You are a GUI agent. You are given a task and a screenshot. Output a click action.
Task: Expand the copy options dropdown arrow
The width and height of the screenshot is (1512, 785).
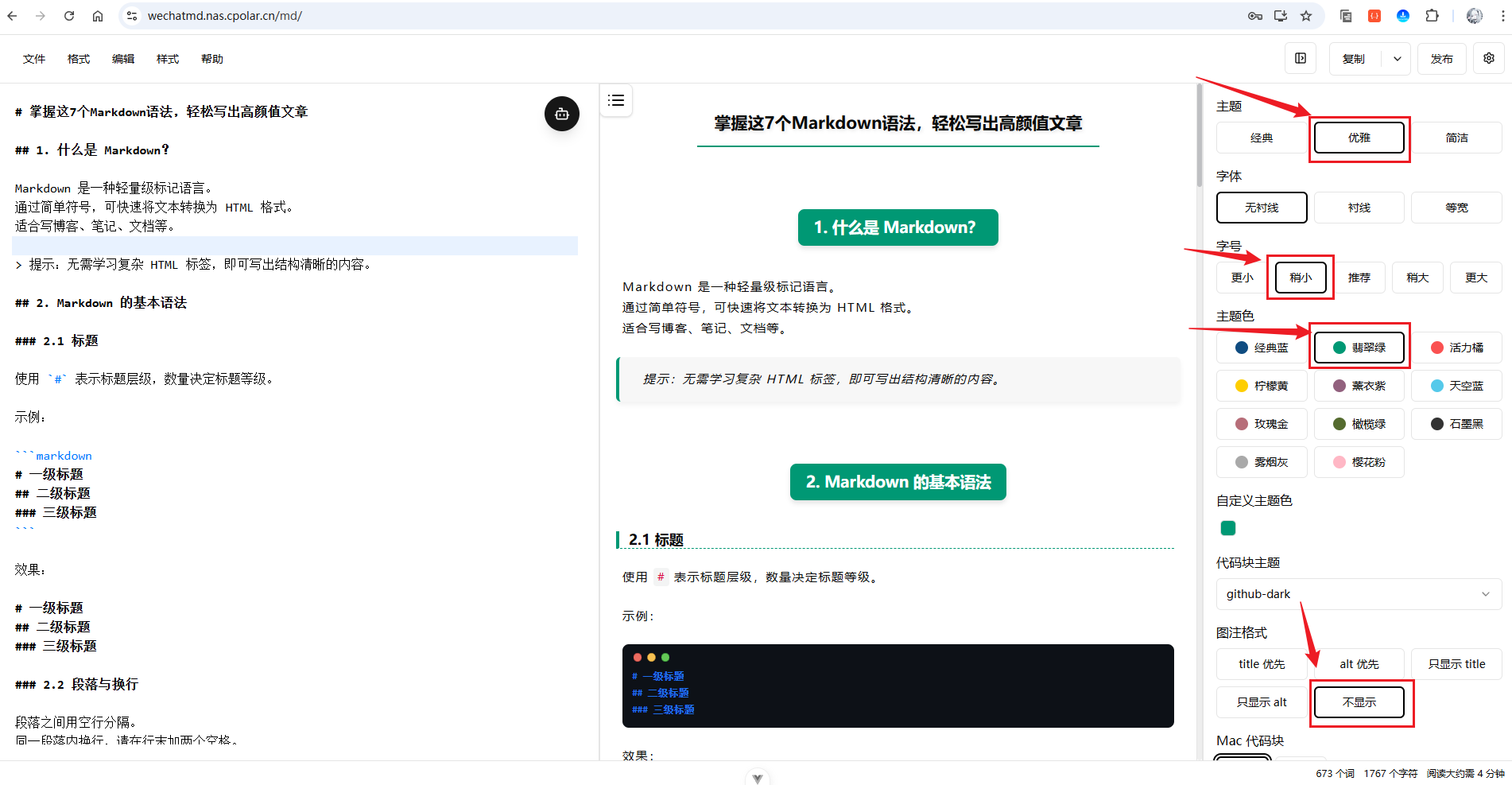[x=1397, y=59]
